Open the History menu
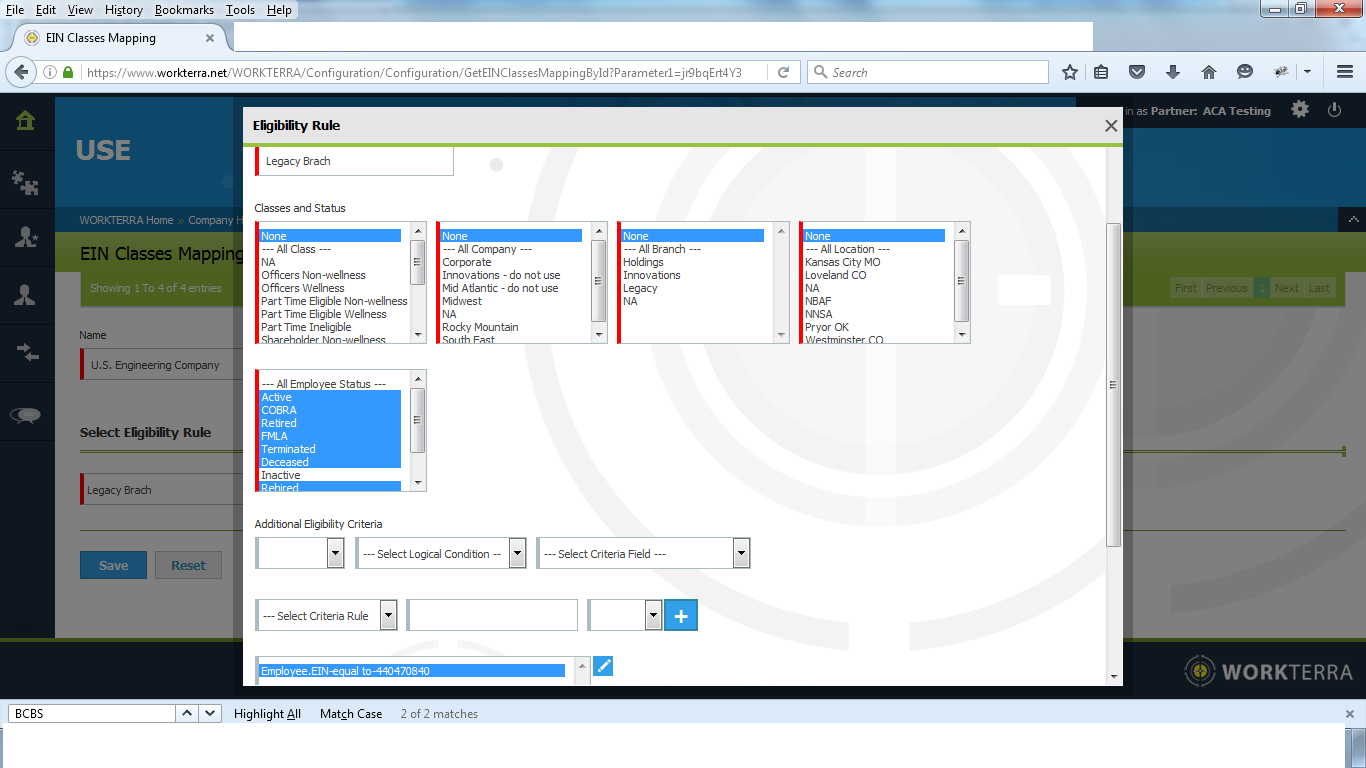1366x768 pixels. (123, 10)
